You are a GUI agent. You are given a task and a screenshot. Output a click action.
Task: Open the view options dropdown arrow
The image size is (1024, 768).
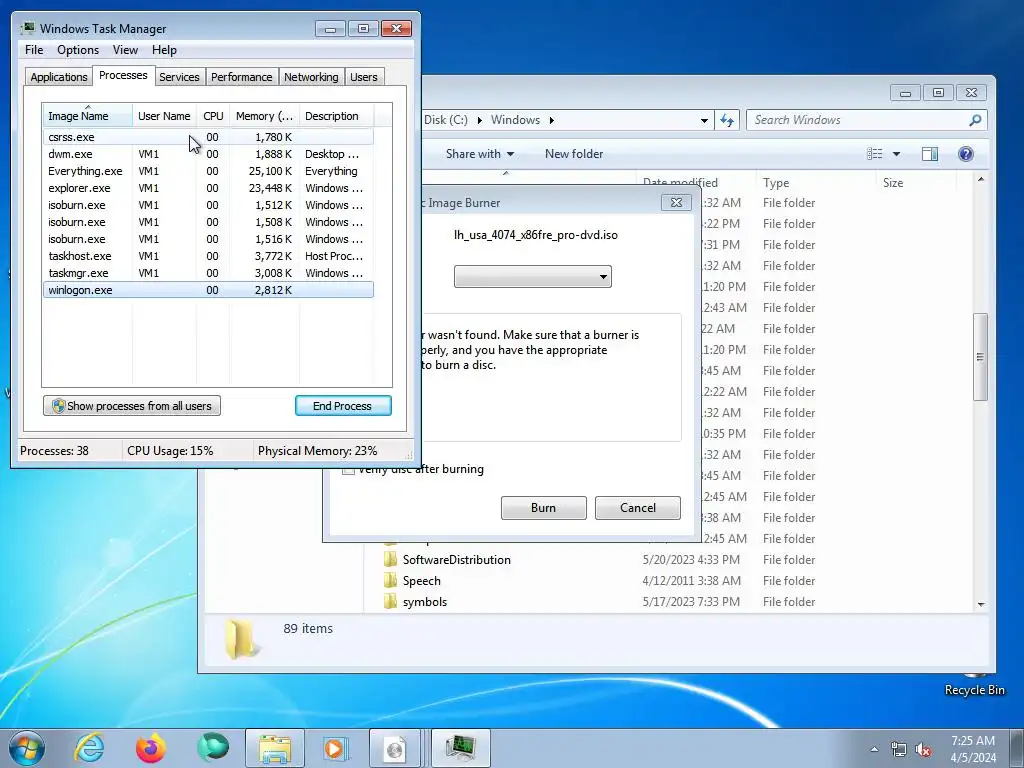(896, 154)
